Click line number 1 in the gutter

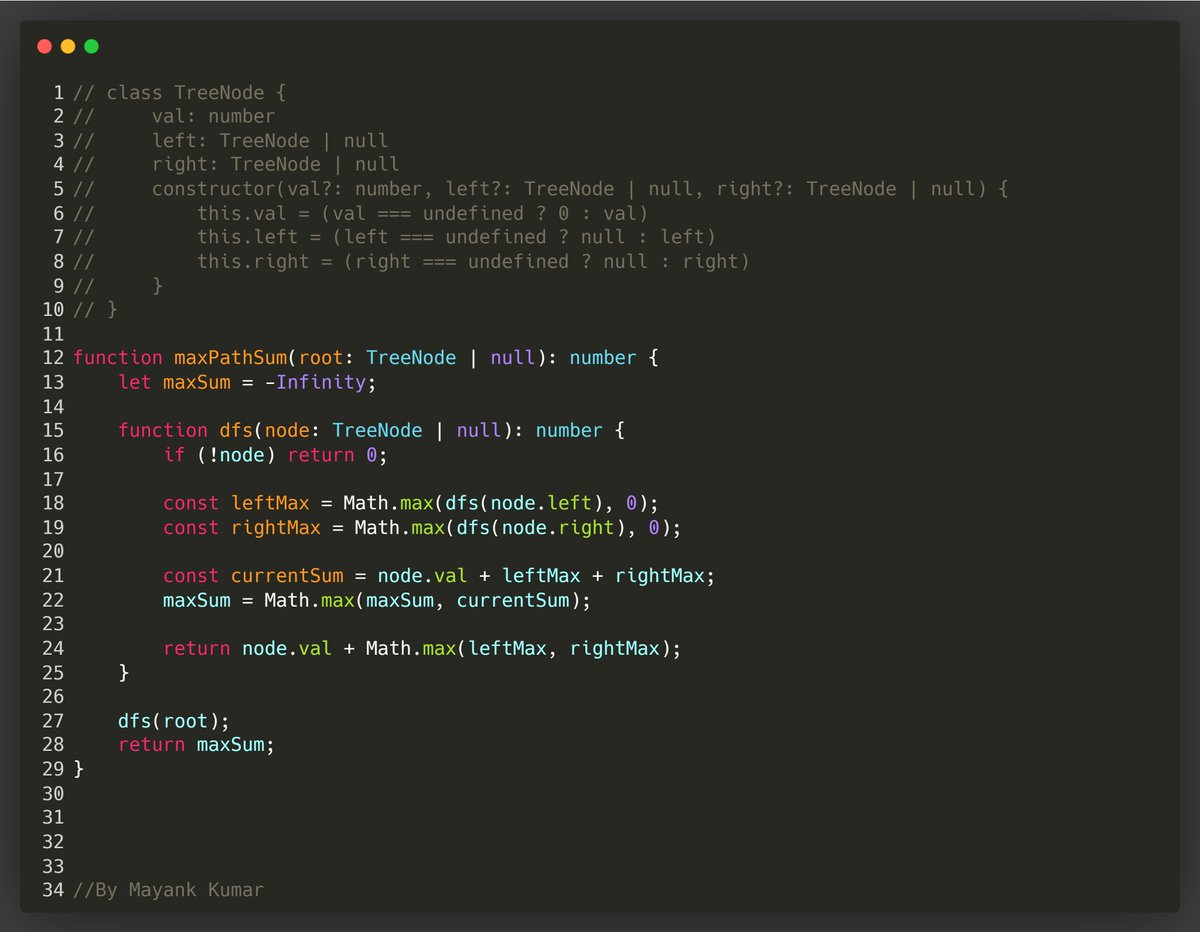click(59, 93)
